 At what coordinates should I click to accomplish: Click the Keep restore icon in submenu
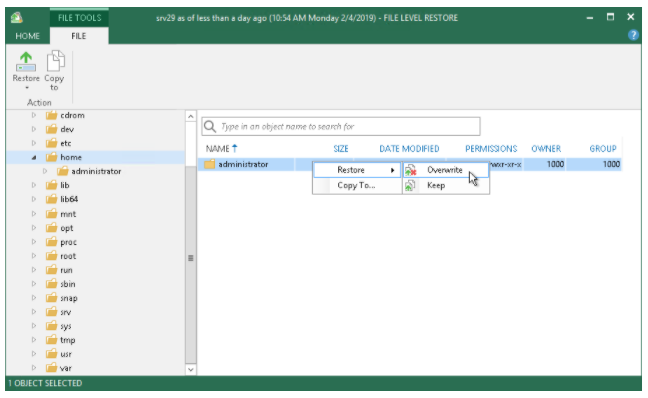(x=410, y=186)
